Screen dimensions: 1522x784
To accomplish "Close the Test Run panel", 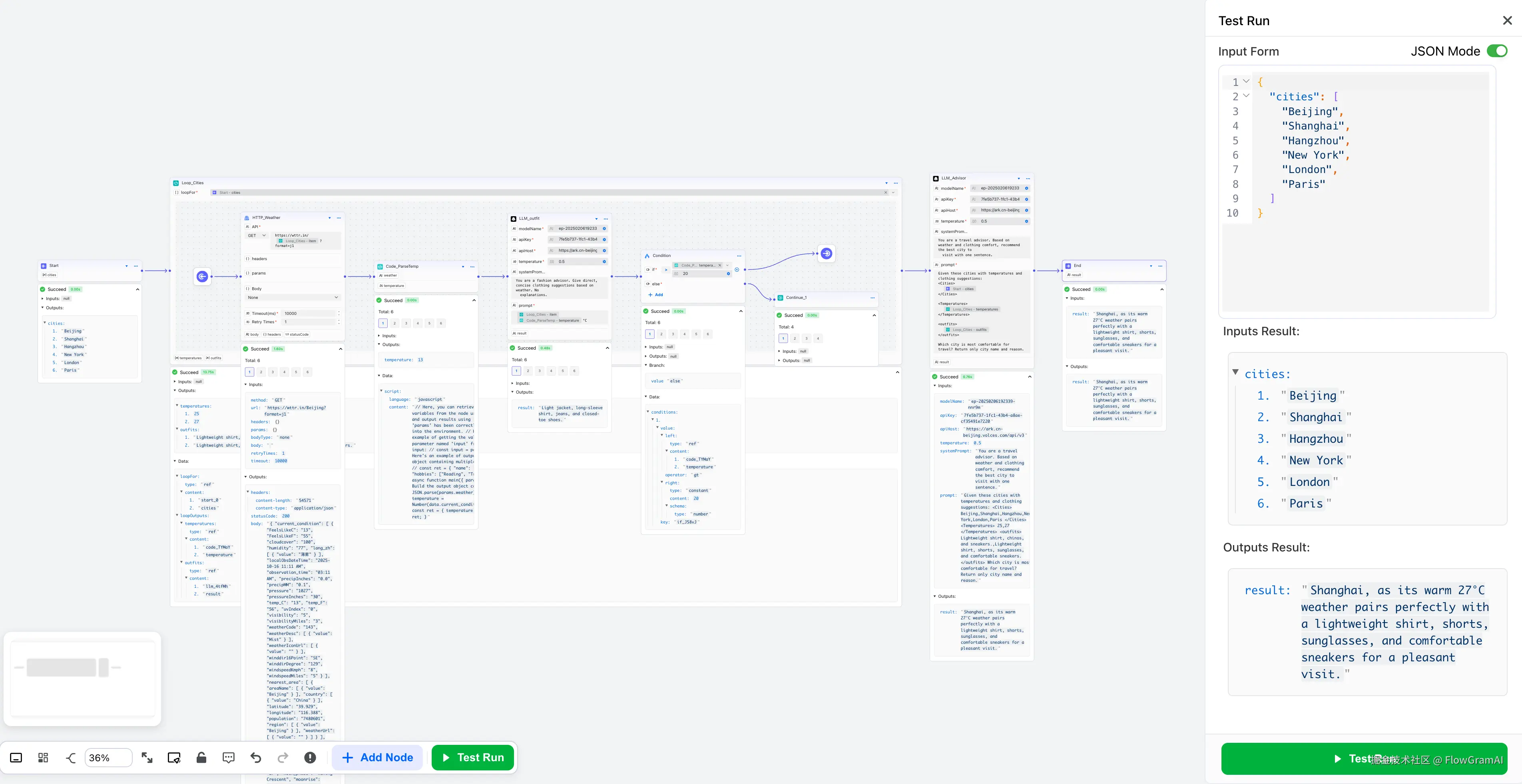I will (x=1507, y=21).
